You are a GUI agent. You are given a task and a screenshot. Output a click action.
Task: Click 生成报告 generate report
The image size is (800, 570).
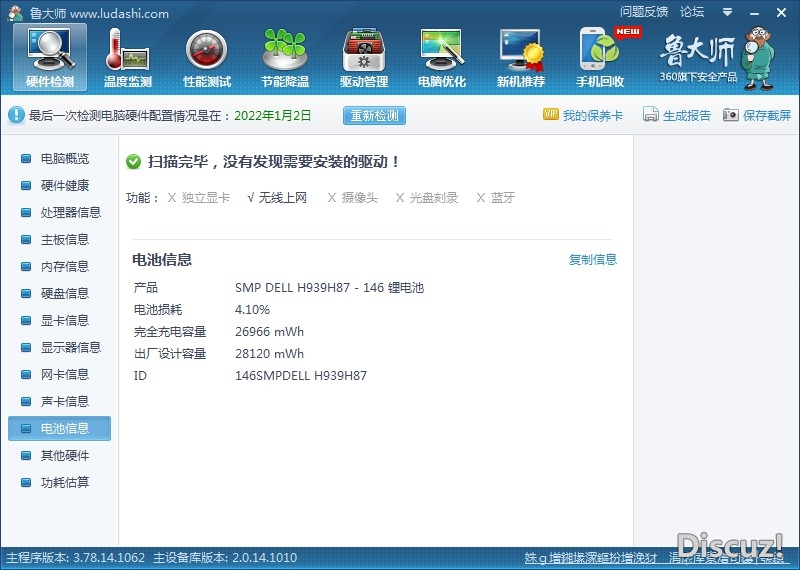click(x=677, y=116)
